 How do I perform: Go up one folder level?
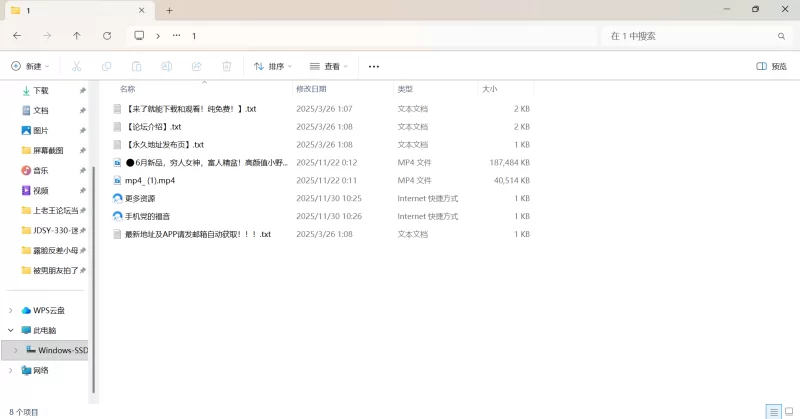pyautogui.click(x=77, y=35)
